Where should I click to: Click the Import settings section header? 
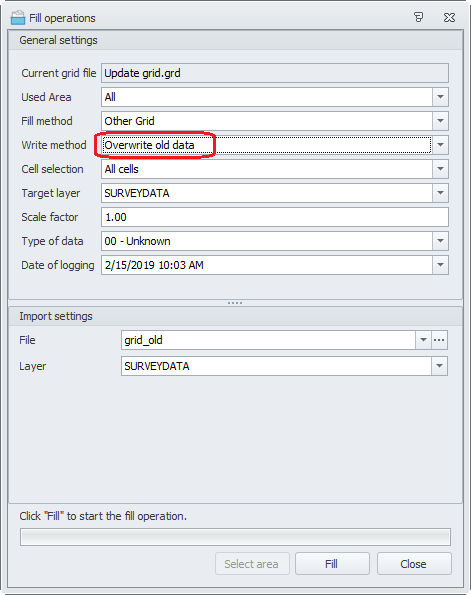coord(235,316)
